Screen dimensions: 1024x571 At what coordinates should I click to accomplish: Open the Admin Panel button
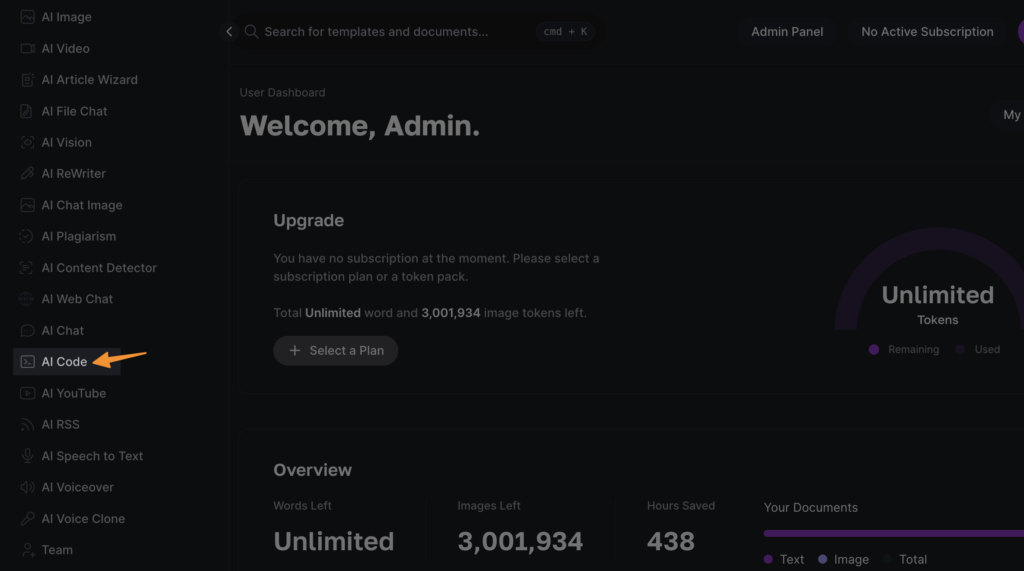[787, 32]
